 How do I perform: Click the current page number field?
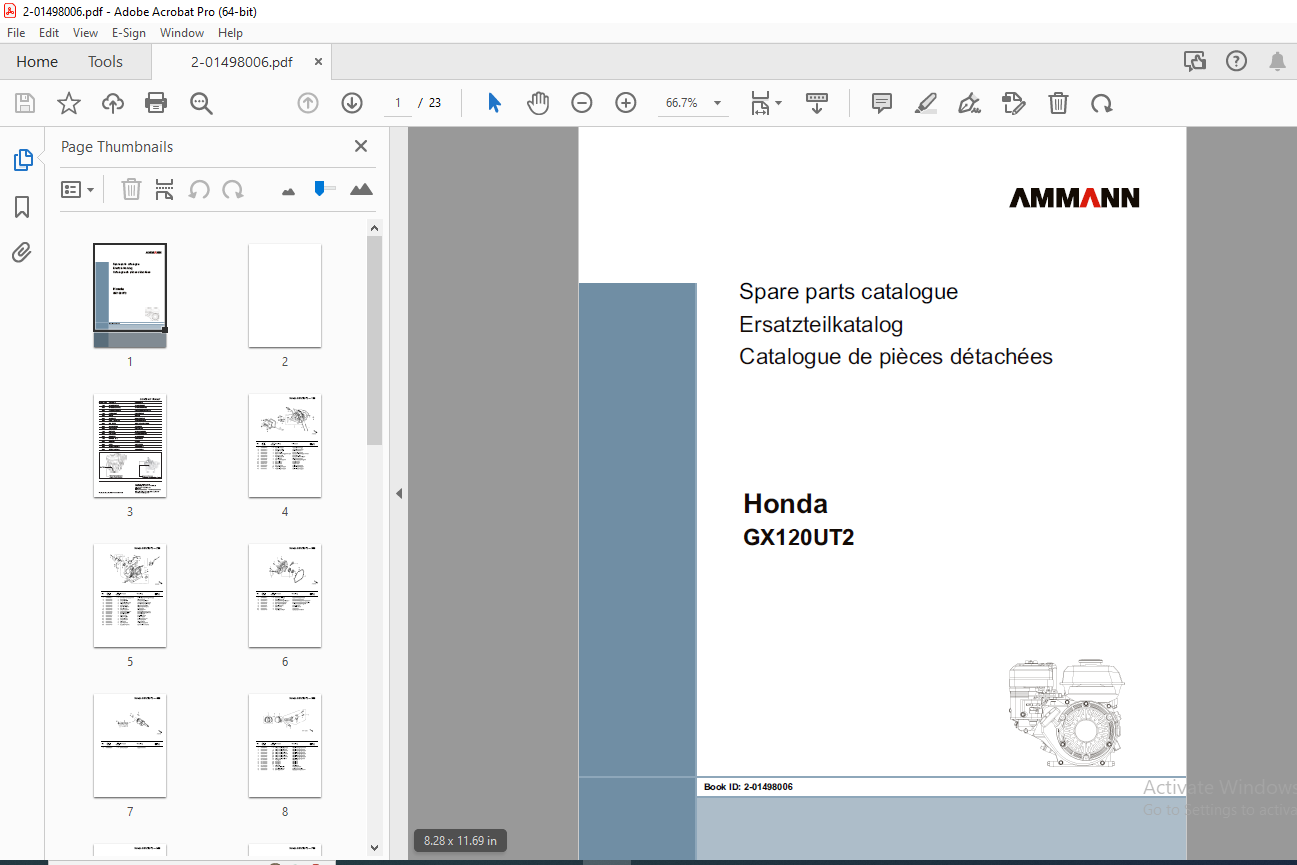coord(397,103)
